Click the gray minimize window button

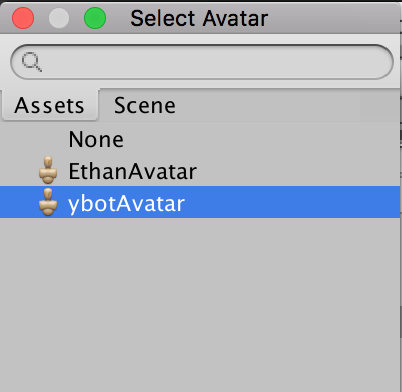click(x=59, y=18)
